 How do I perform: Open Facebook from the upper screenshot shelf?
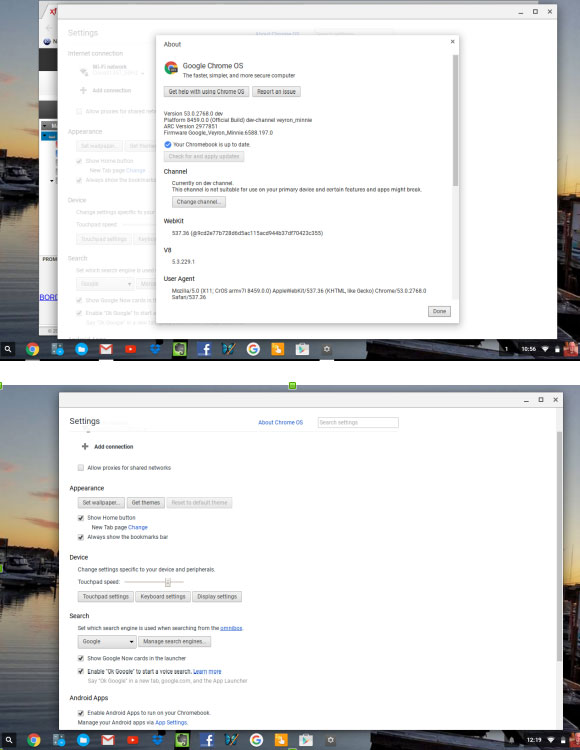(x=204, y=350)
